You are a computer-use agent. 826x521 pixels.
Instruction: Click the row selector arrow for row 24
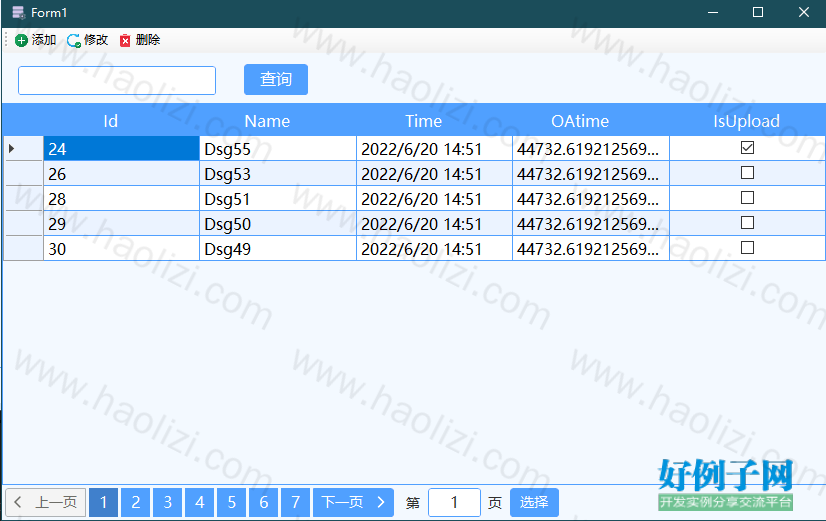tap(12, 149)
